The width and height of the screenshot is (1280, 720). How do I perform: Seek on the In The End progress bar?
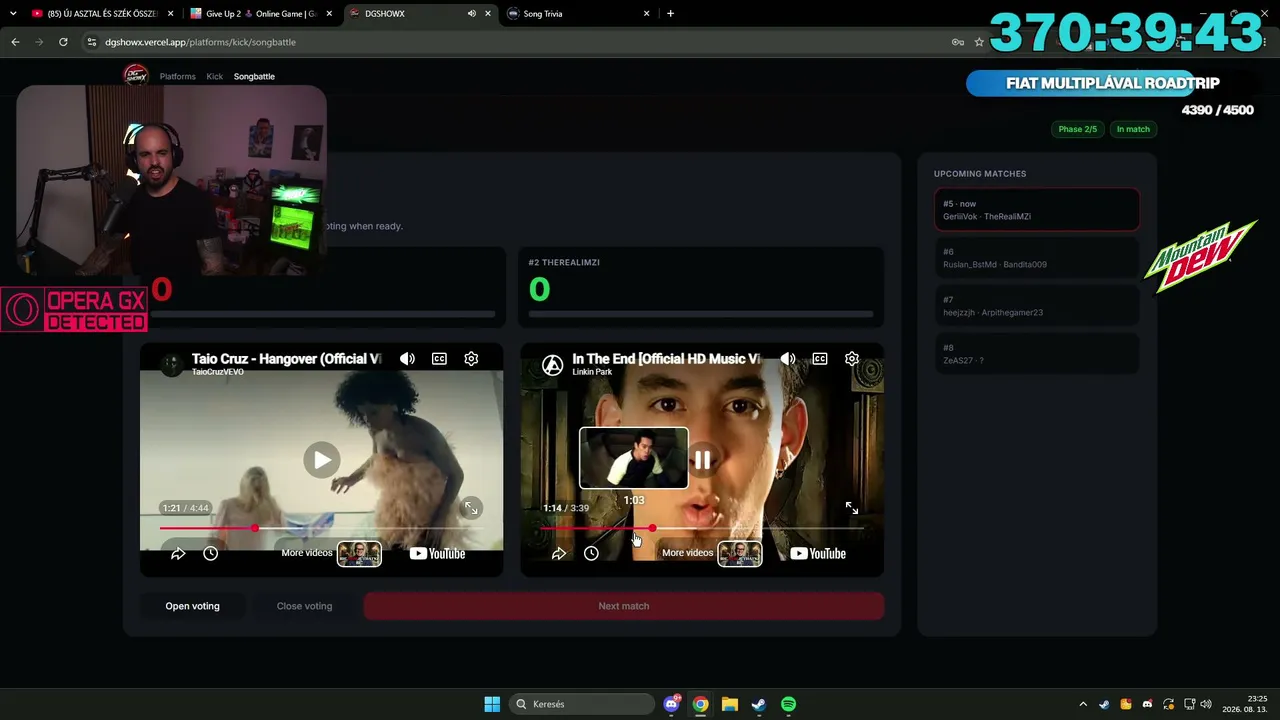pos(702,528)
